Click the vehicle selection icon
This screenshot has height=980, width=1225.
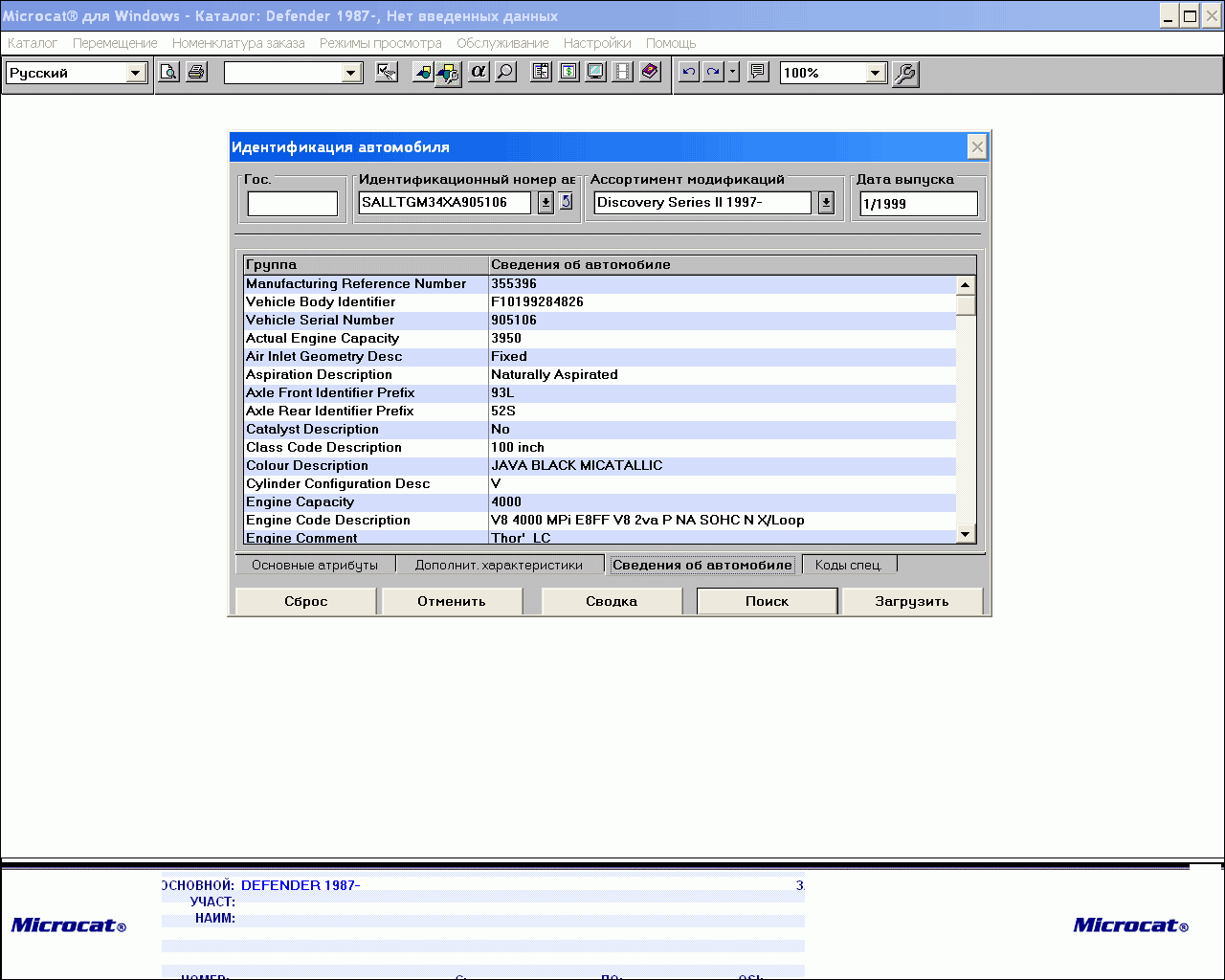pos(422,72)
